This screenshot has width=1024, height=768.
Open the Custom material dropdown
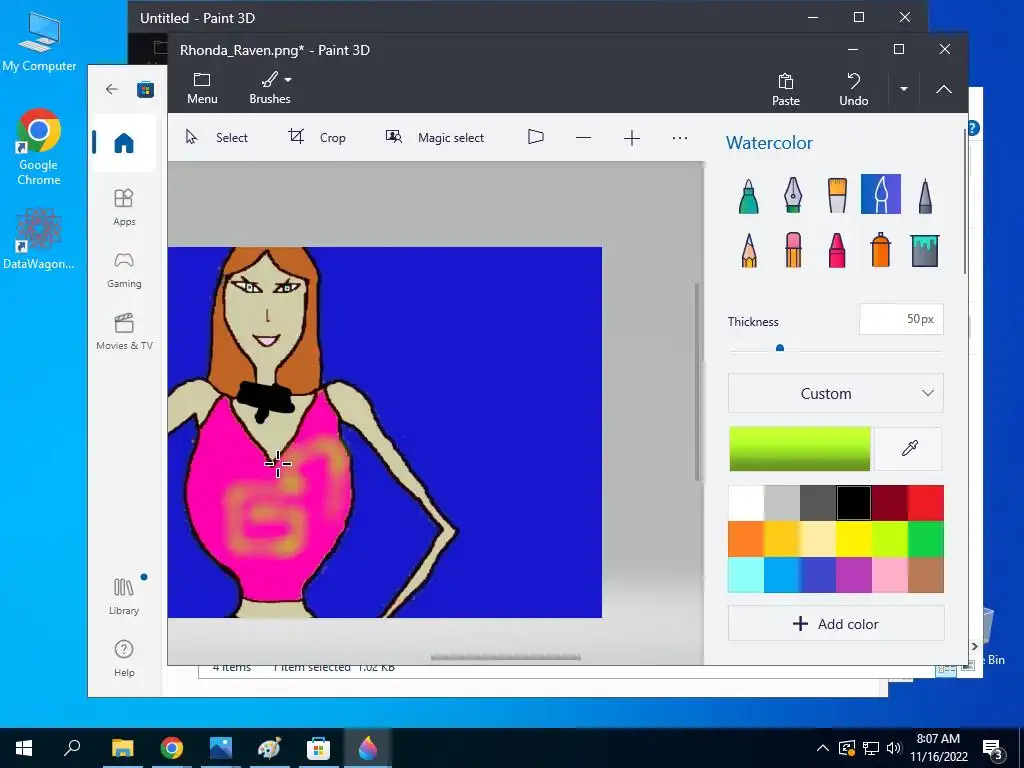[x=836, y=393]
